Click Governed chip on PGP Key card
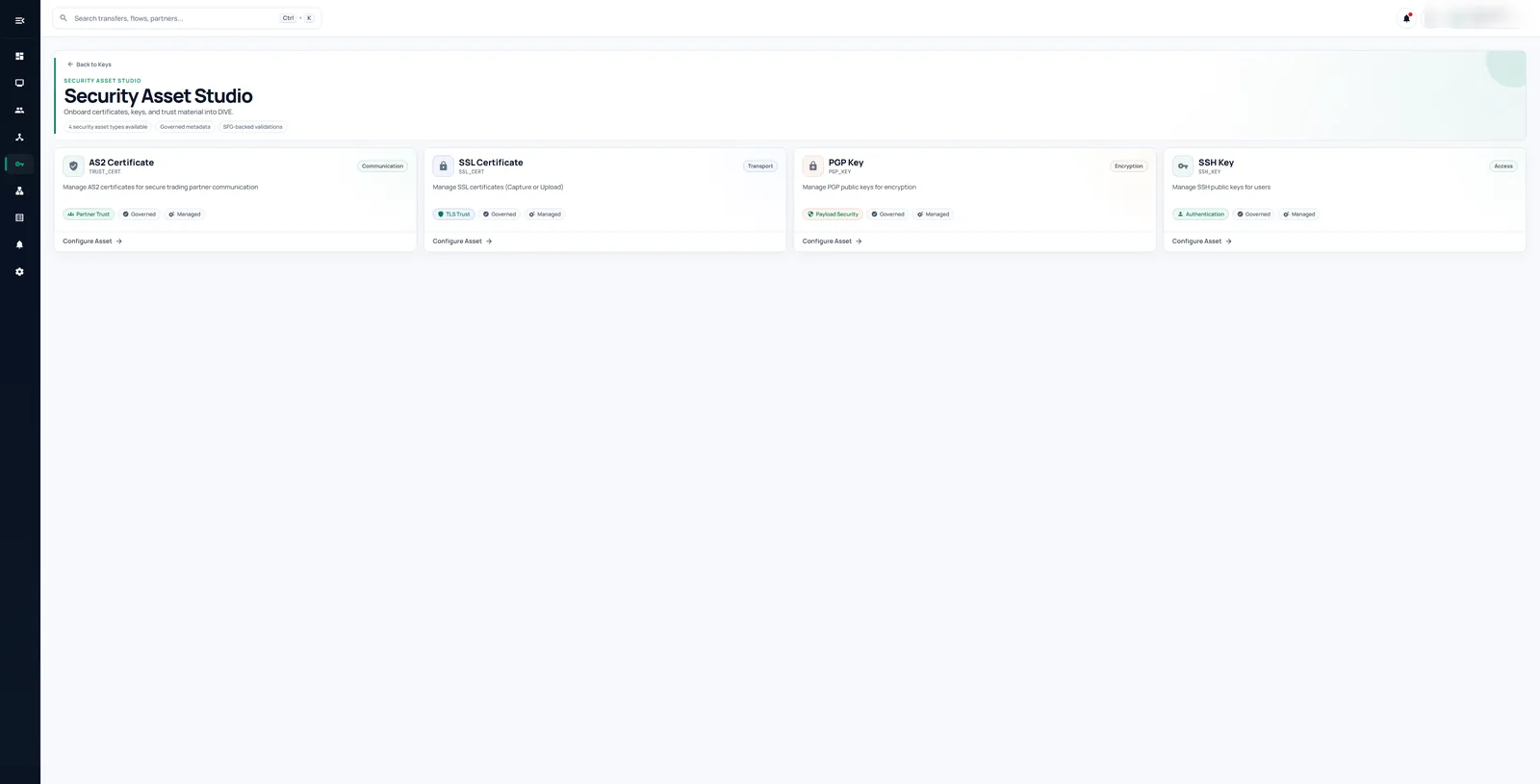Screen dimensions: 1540x784 point(887,215)
